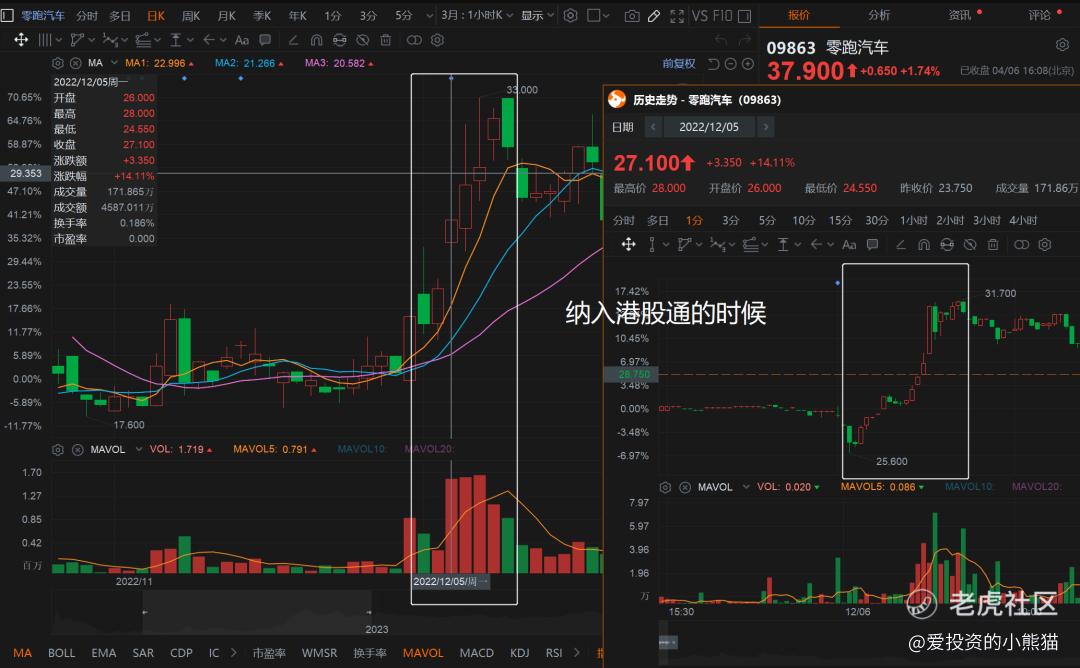
Task: Open chart settings hexagon gear in top bar
Action: tap(570, 15)
